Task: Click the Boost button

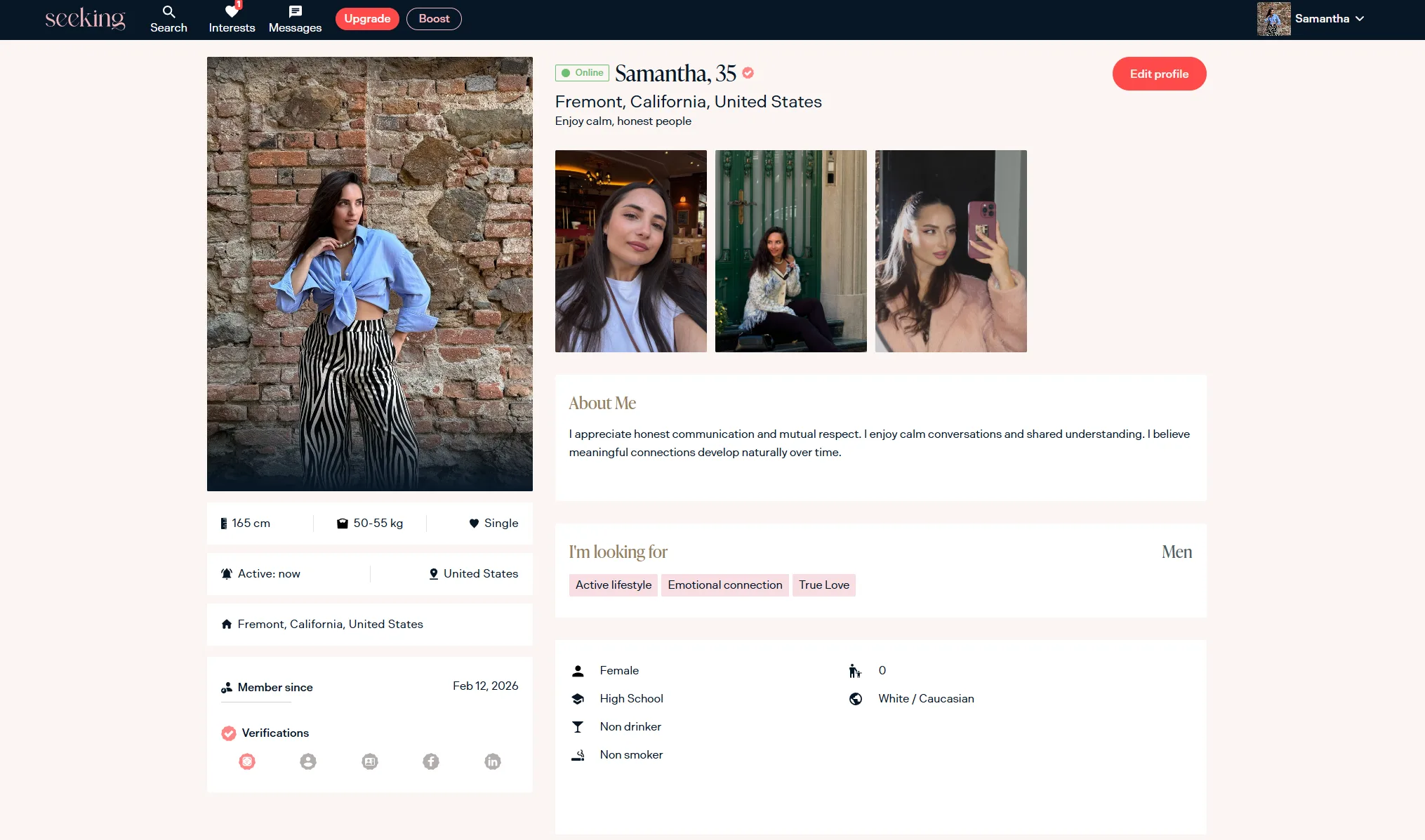Action: [434, 19]
